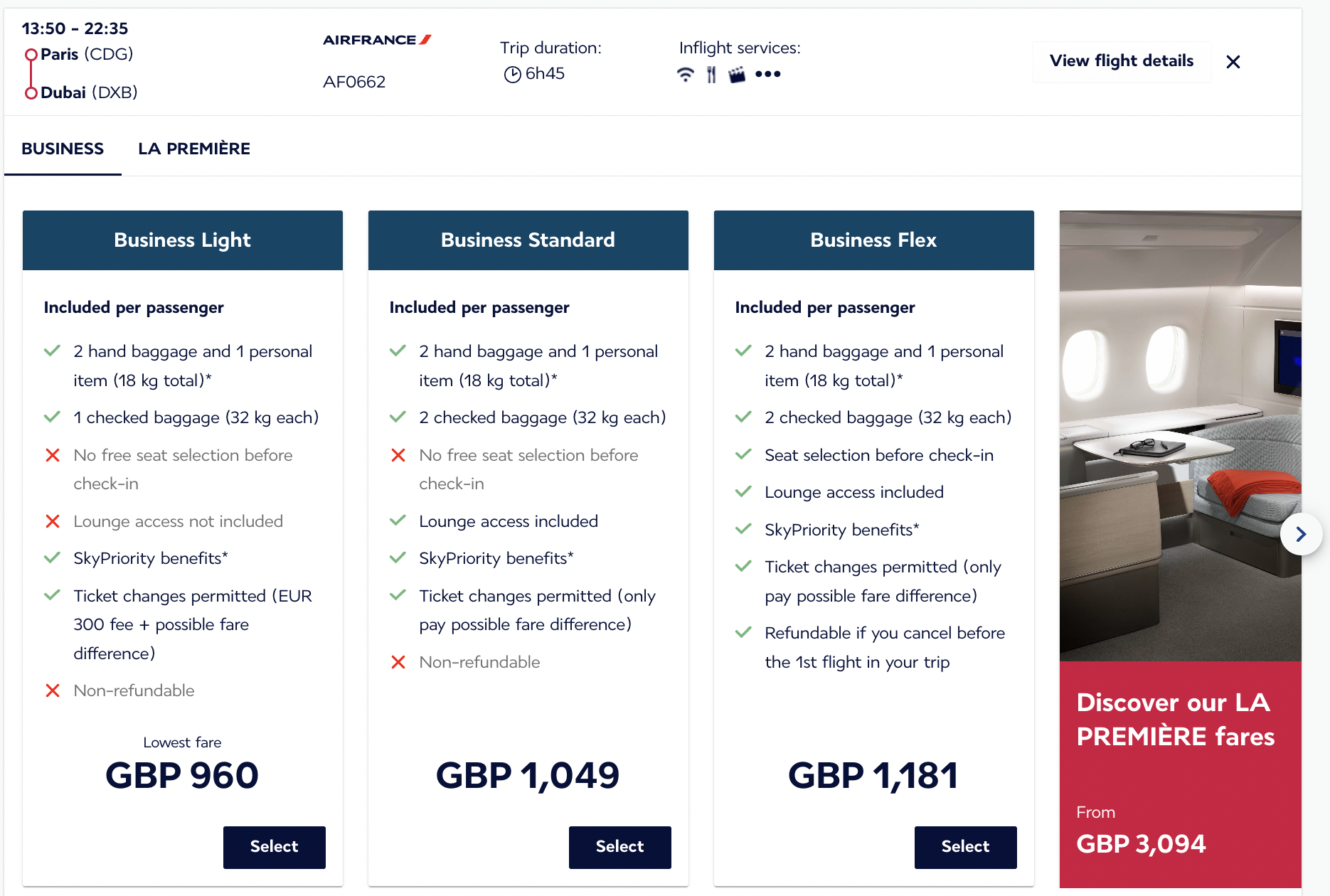
Task: Open View flight details
Action: [x=1121, y=61]
